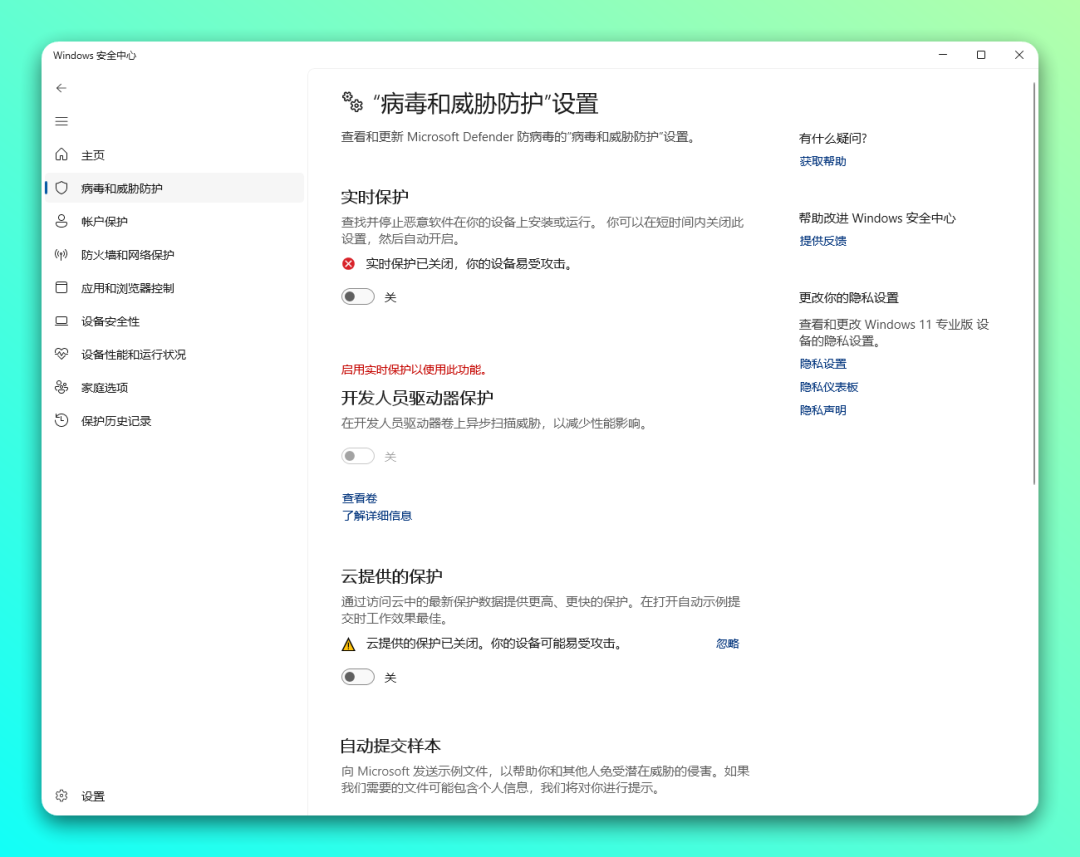Open the 了解详细信息 link
Viewport: 1080px width, 857px height.
(377, 516)
